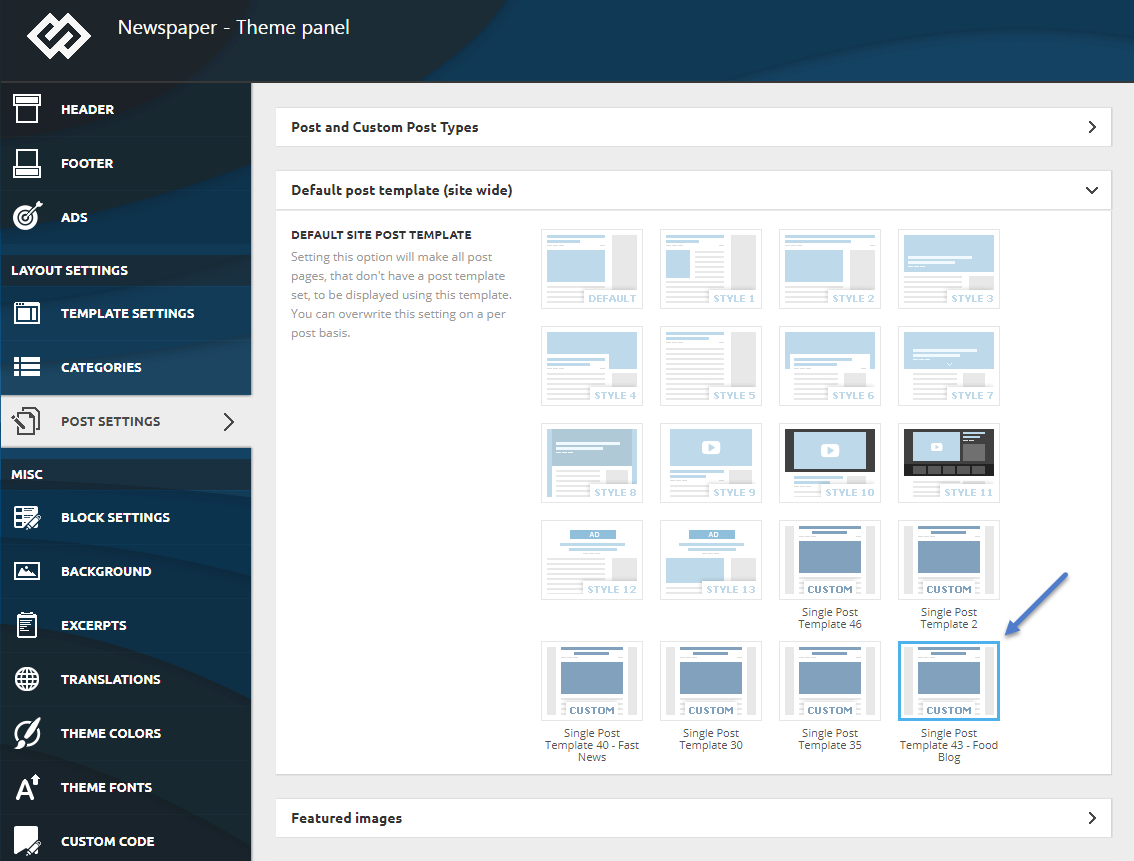This screenshot has height=861, width=1134.
Task: Select the STYLE 10 template thumbnail
Action: 830,463
